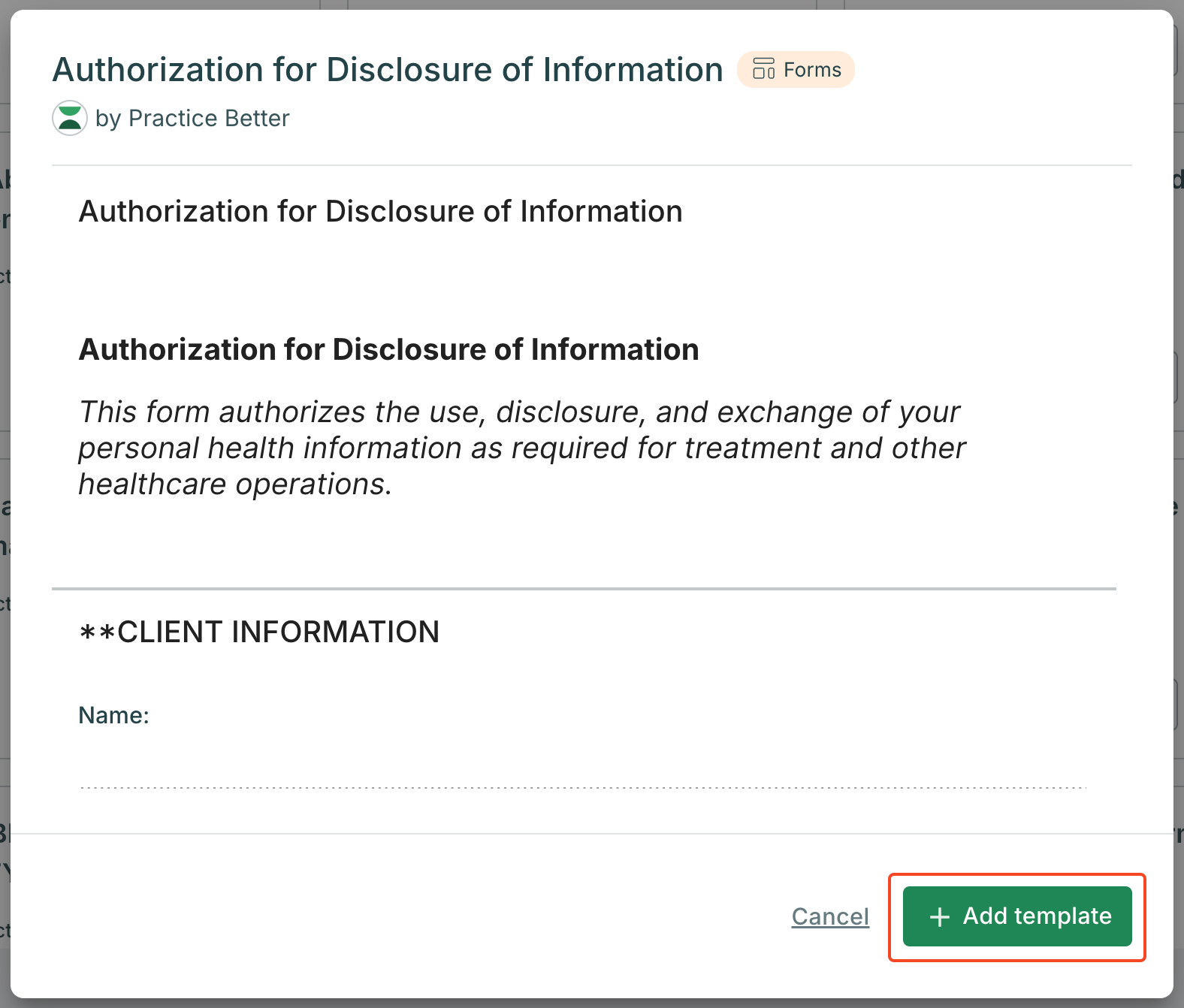
Task: Select the Forms badge label
Action: click(811, 70)
